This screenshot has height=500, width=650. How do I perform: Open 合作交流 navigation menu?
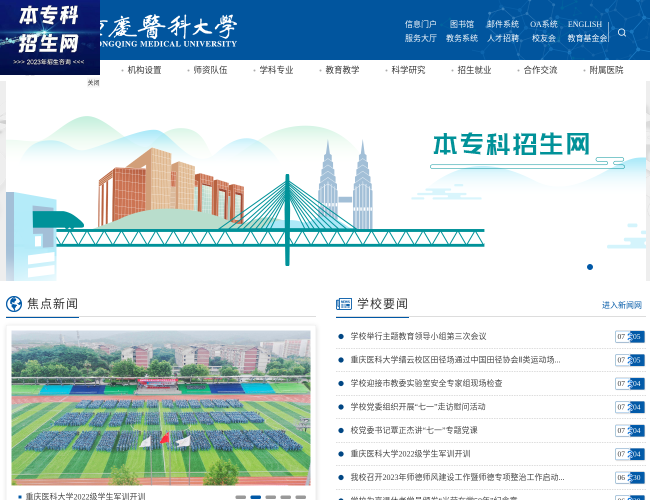pyautogui.click(x=540, y=70)
